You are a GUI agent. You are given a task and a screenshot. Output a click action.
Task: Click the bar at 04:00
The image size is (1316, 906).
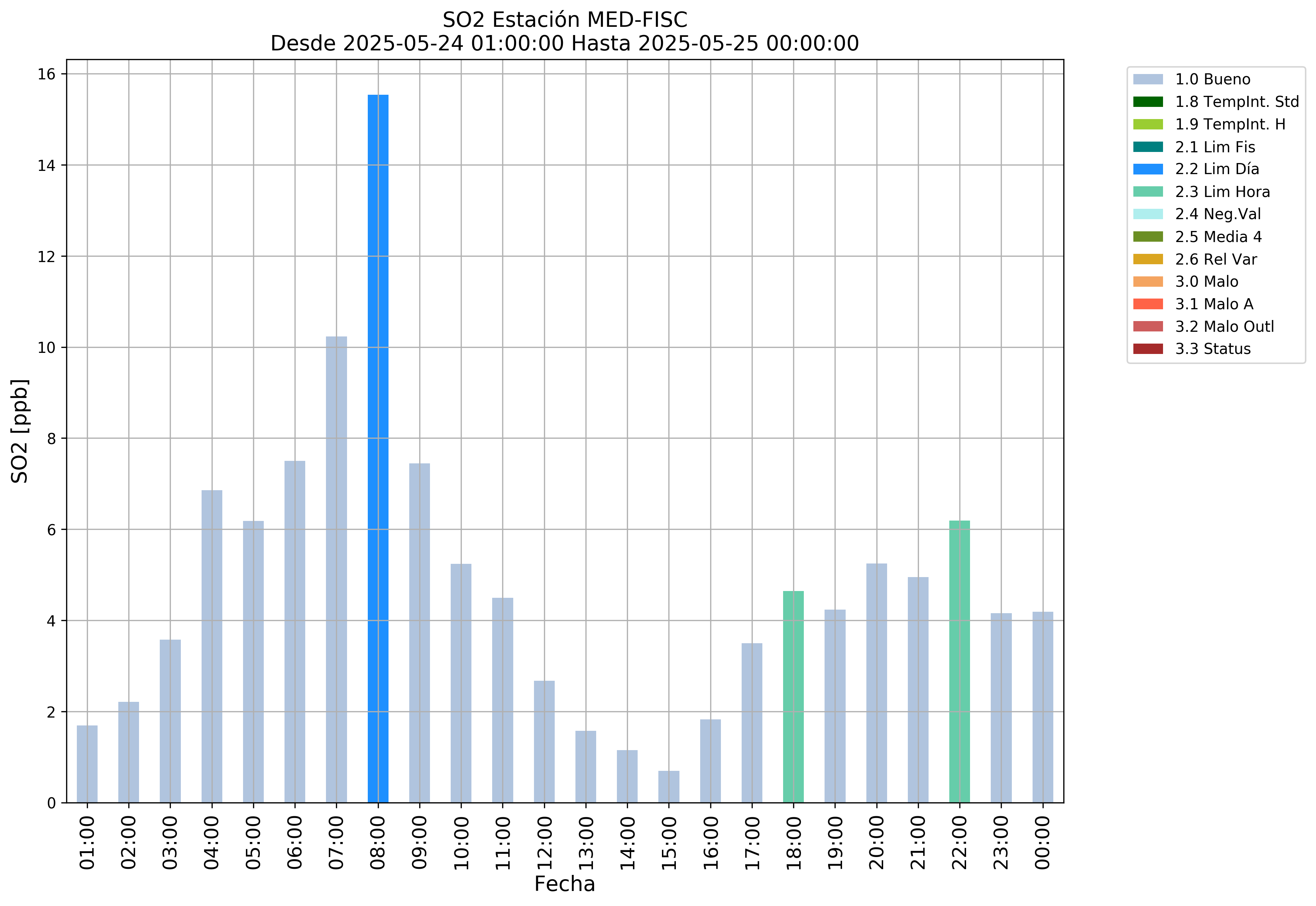coord(212,646)
